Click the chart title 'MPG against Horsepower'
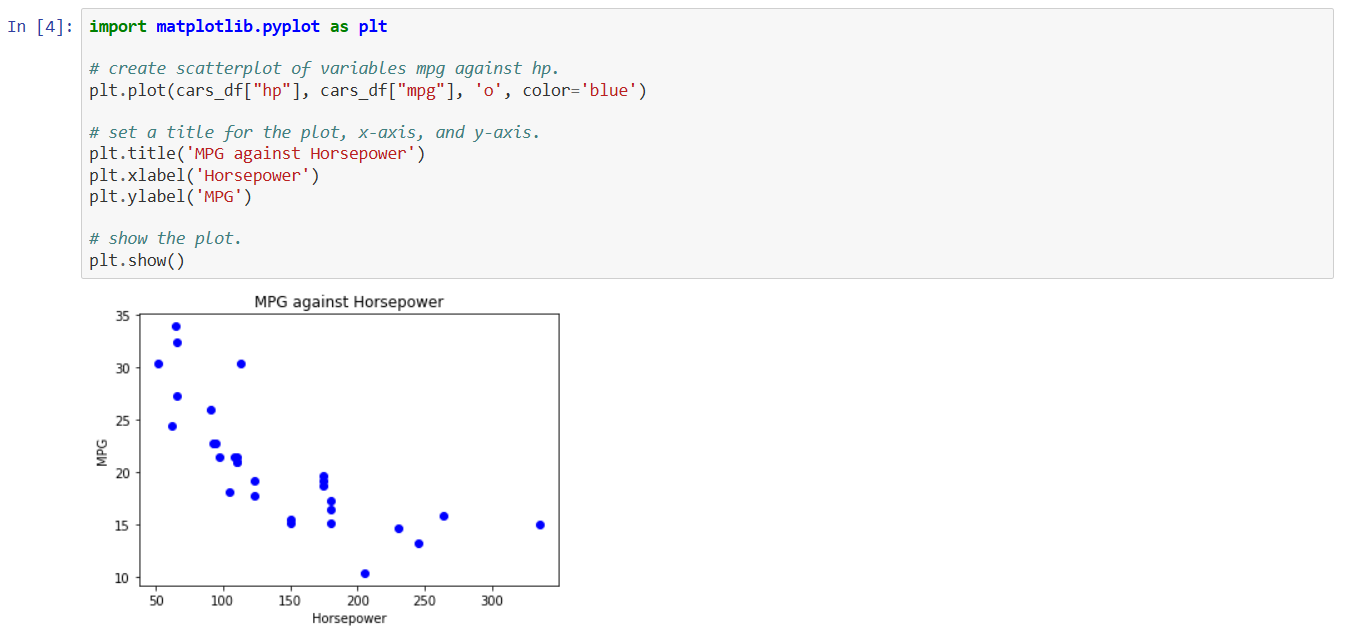 point(348,301)
